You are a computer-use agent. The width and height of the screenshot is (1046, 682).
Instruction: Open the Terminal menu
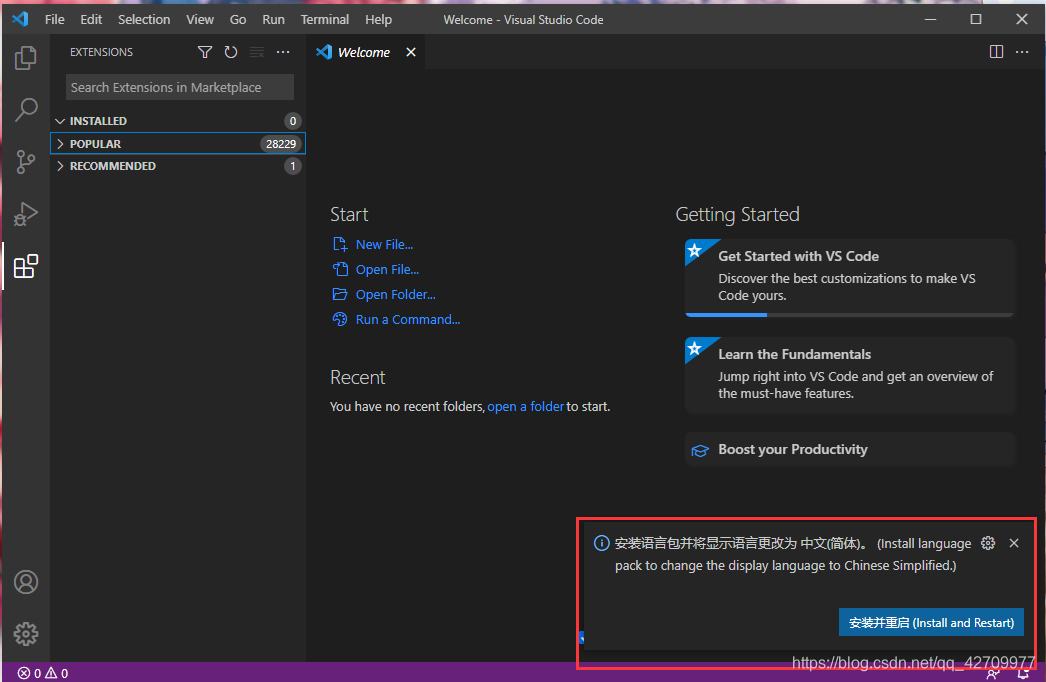(325, 19)
